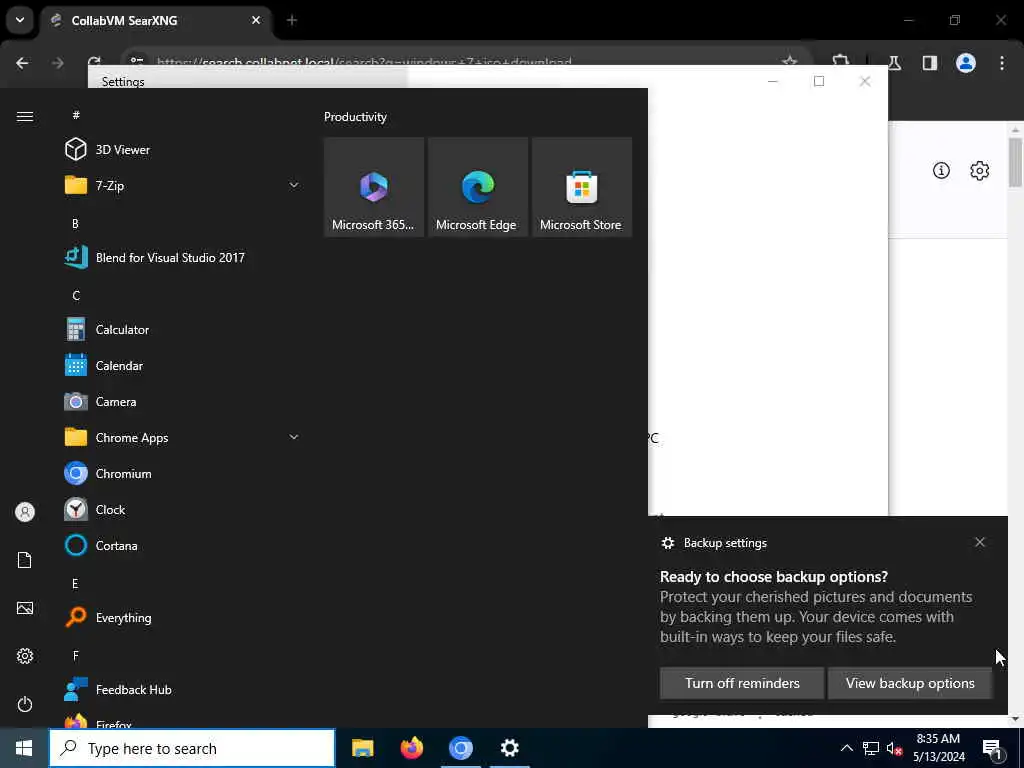Open Feedback Hub

point(183,690)
